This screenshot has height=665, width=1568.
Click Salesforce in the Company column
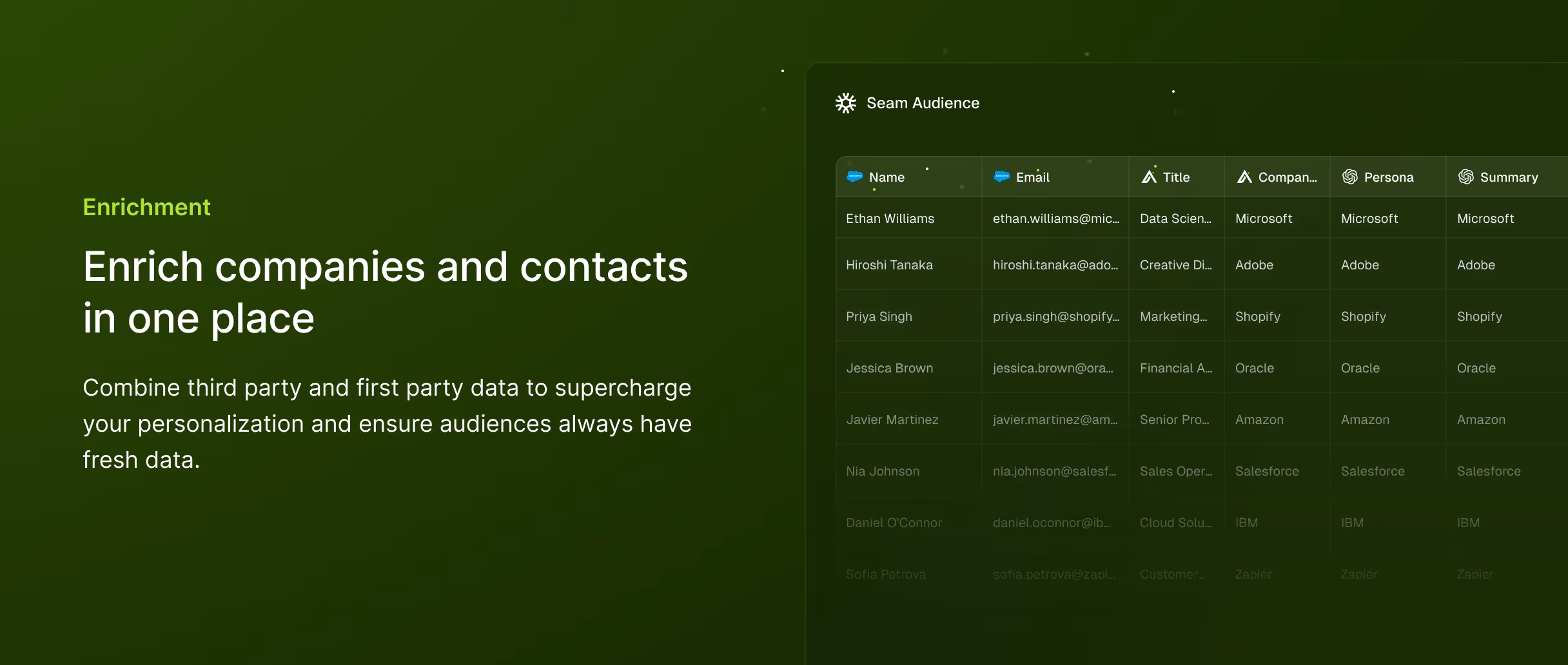1267,471
